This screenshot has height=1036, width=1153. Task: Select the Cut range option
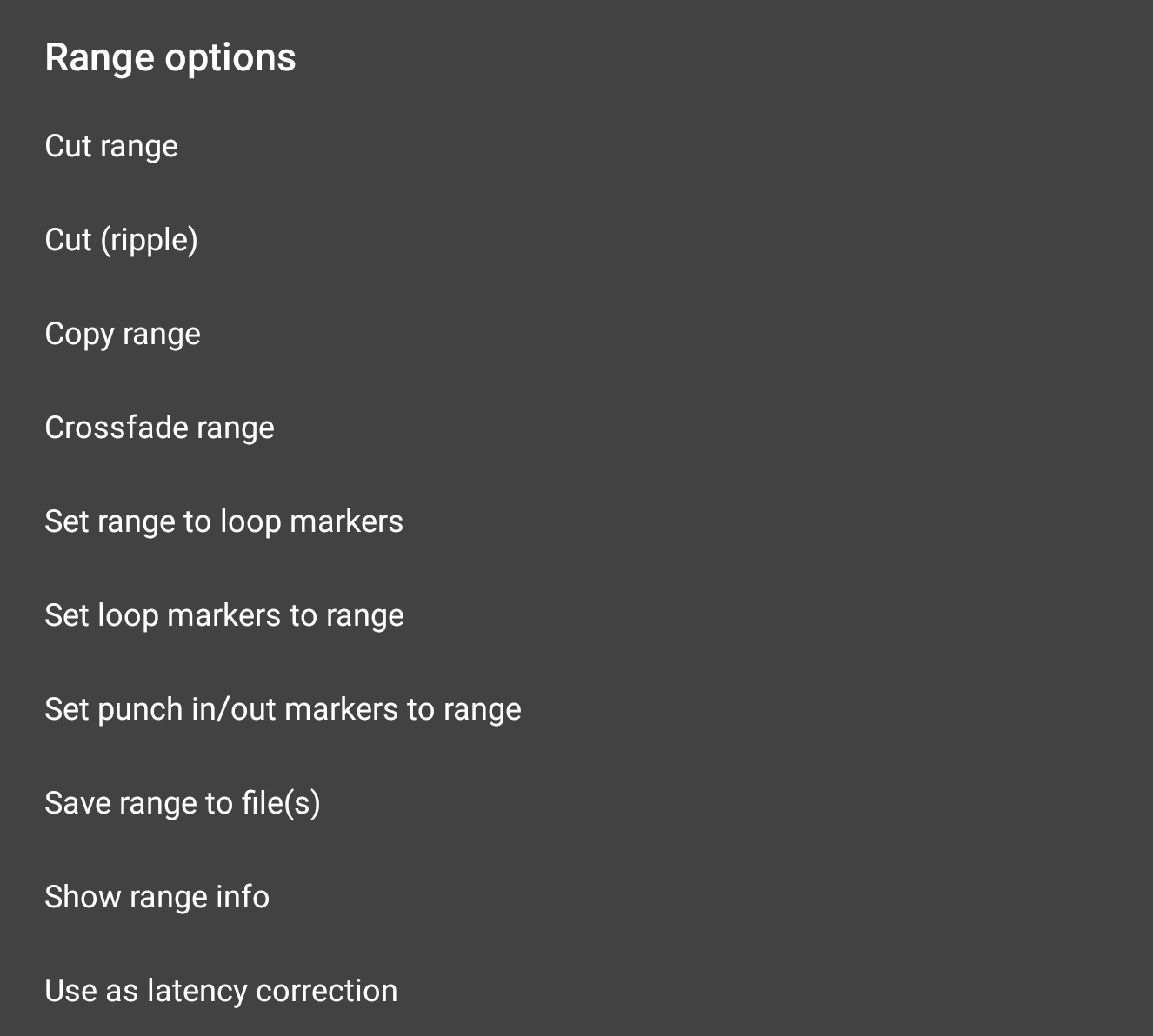click(111, 146)
